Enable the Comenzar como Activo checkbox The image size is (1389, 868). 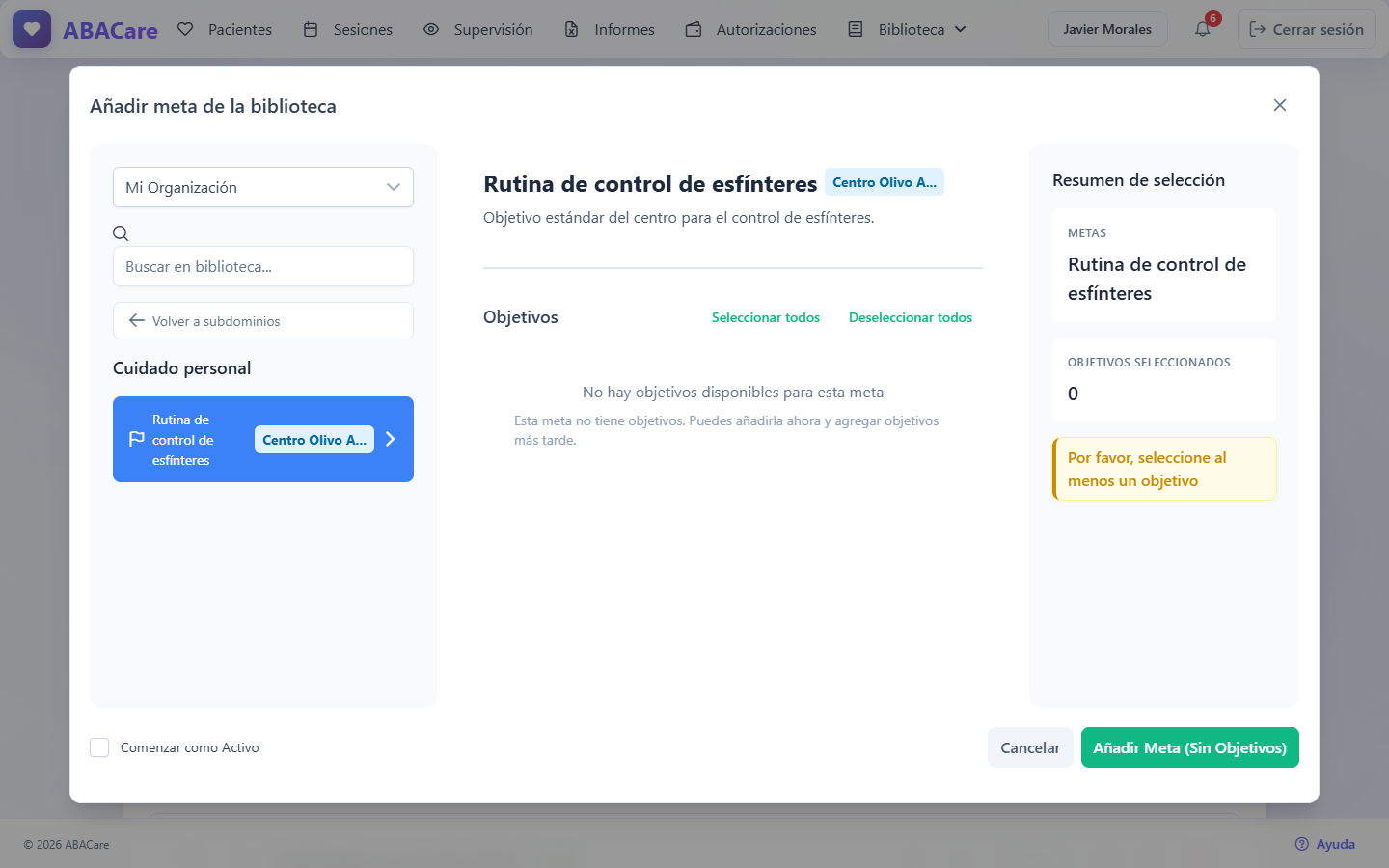click(x=99, y=747)
